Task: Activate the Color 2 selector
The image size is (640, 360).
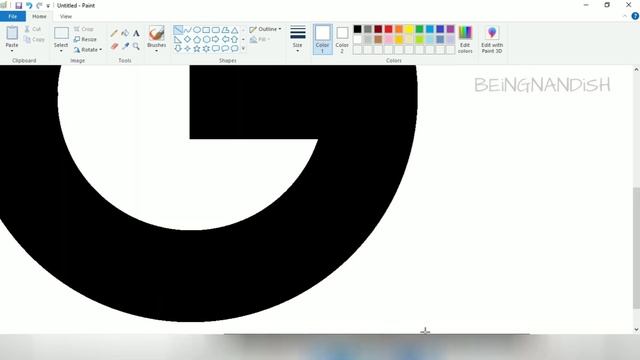Action: click(x=342, y=39)
